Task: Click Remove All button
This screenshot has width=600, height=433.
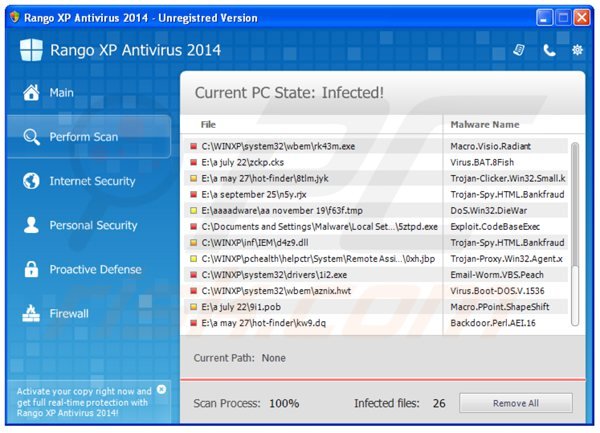Action: point(516,403)
